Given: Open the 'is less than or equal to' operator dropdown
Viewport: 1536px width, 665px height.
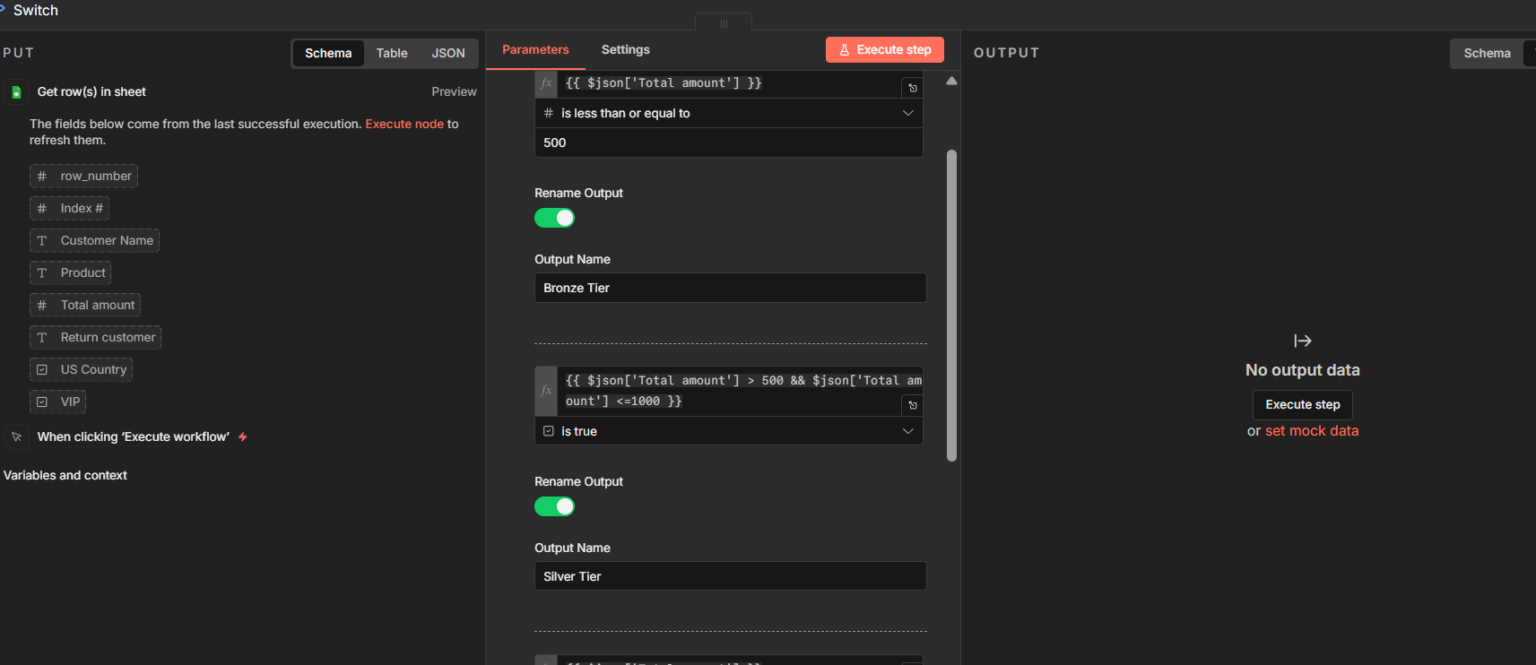Looking at the screenshot, I should 729,113.
